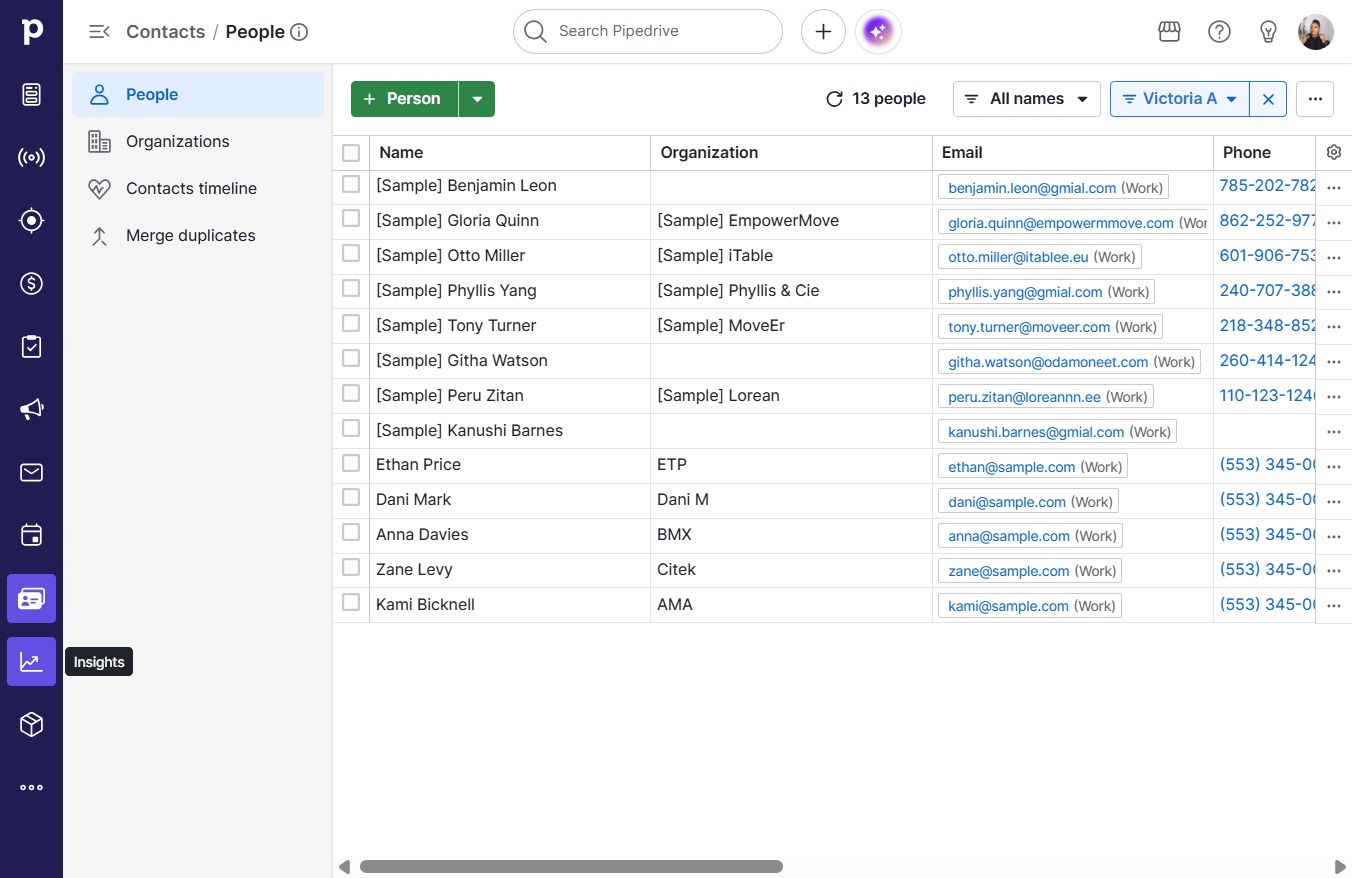
Task: Select the Ethan Price row checkbox
Action: [x=351, y=463]
